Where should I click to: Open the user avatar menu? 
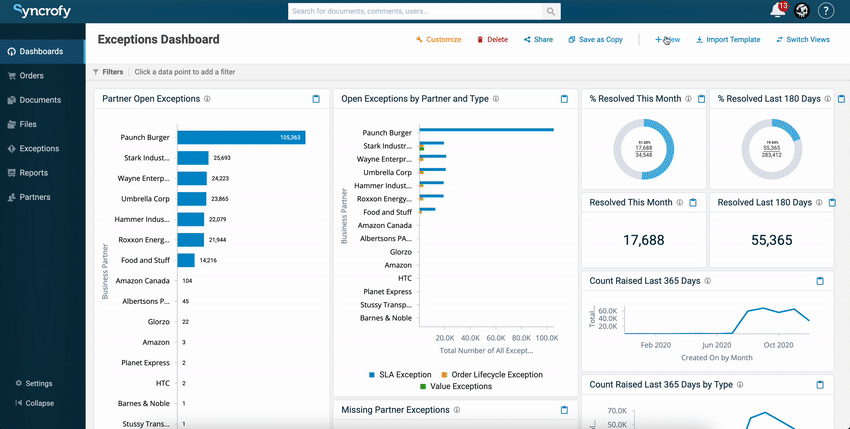[802, 10]
